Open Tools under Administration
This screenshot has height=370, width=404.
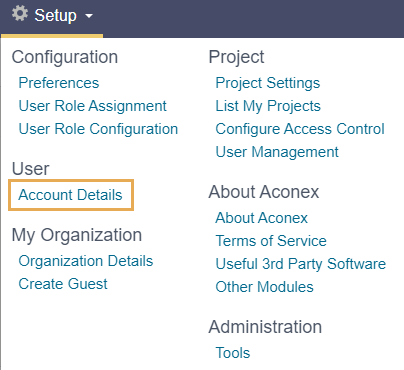[x=233, y=353]
